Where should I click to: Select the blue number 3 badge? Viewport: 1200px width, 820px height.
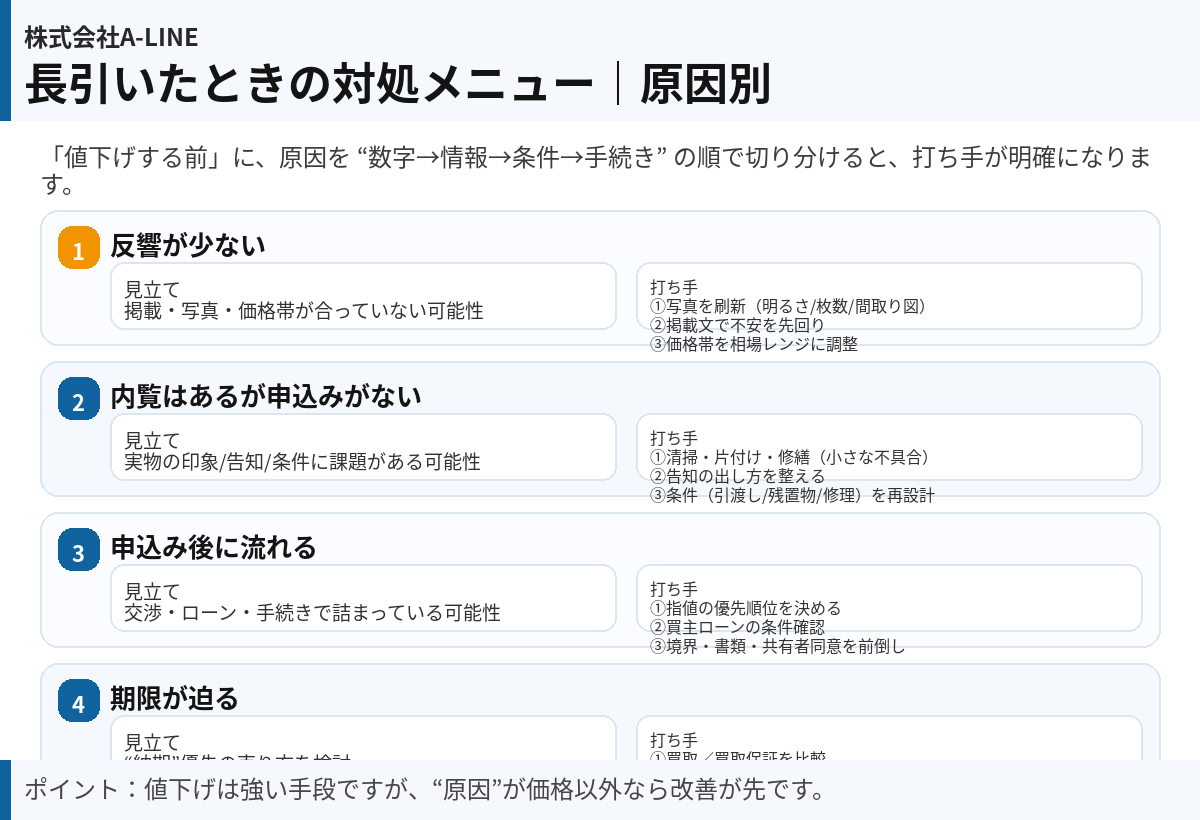pos(79,550)
